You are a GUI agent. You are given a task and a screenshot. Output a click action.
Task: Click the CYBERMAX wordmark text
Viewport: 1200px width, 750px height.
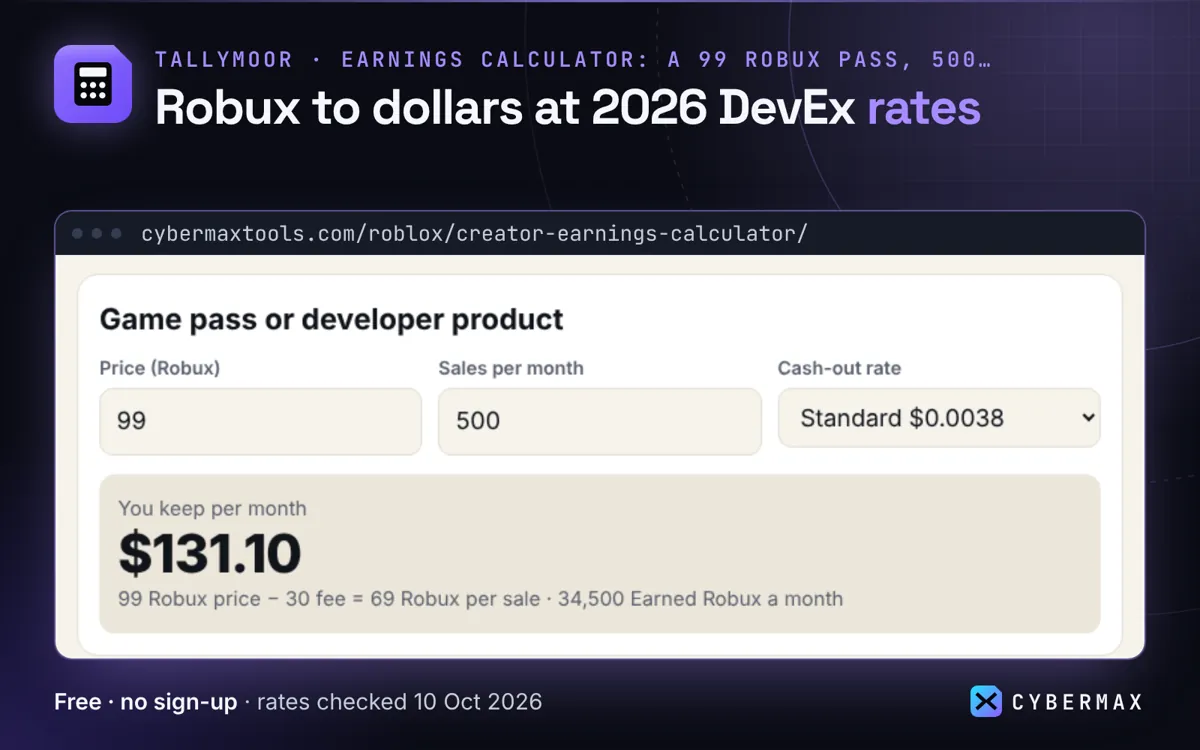tap(1076, 702)
